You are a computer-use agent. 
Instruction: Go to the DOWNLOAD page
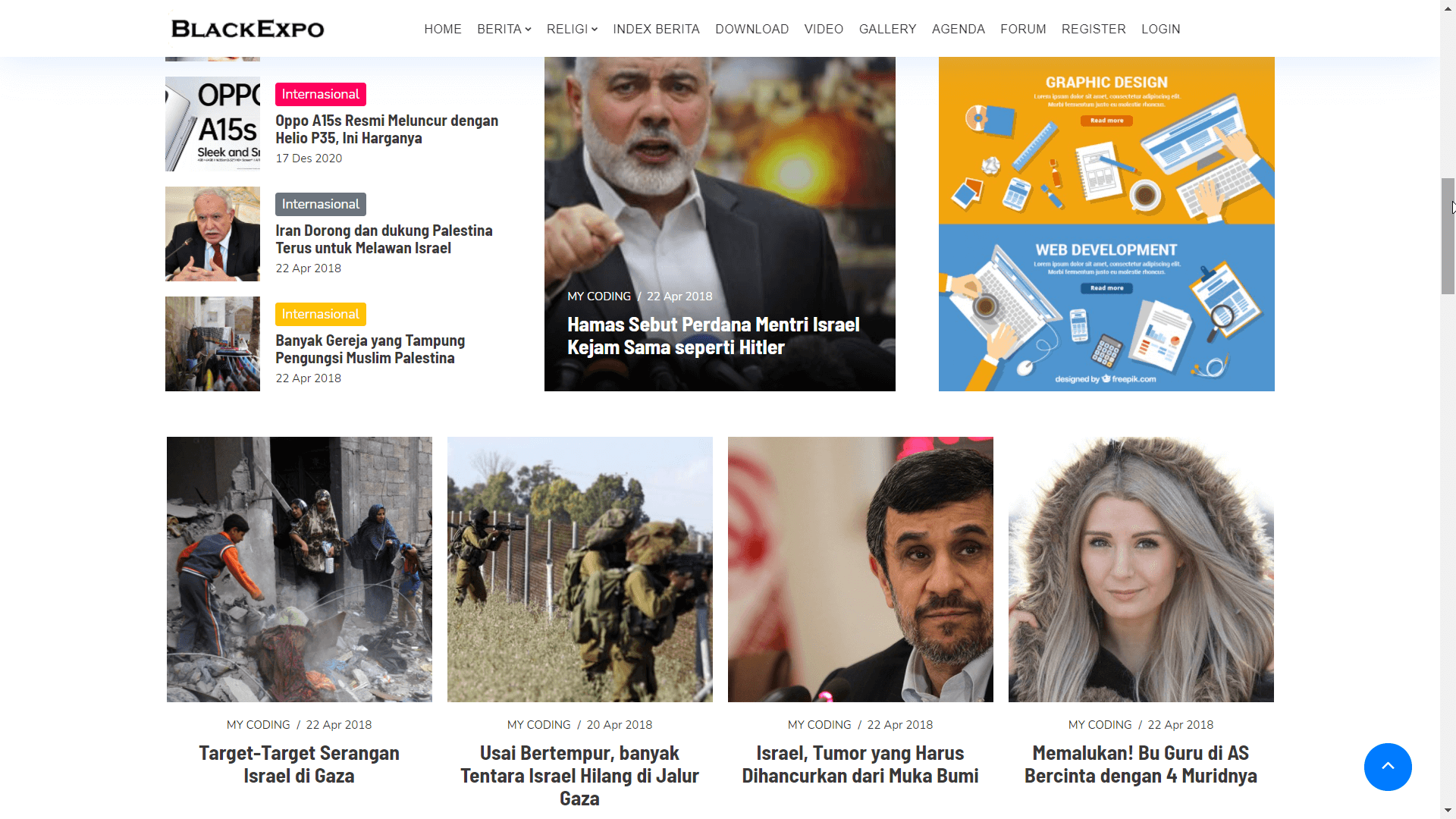click(x=752, y=29)
